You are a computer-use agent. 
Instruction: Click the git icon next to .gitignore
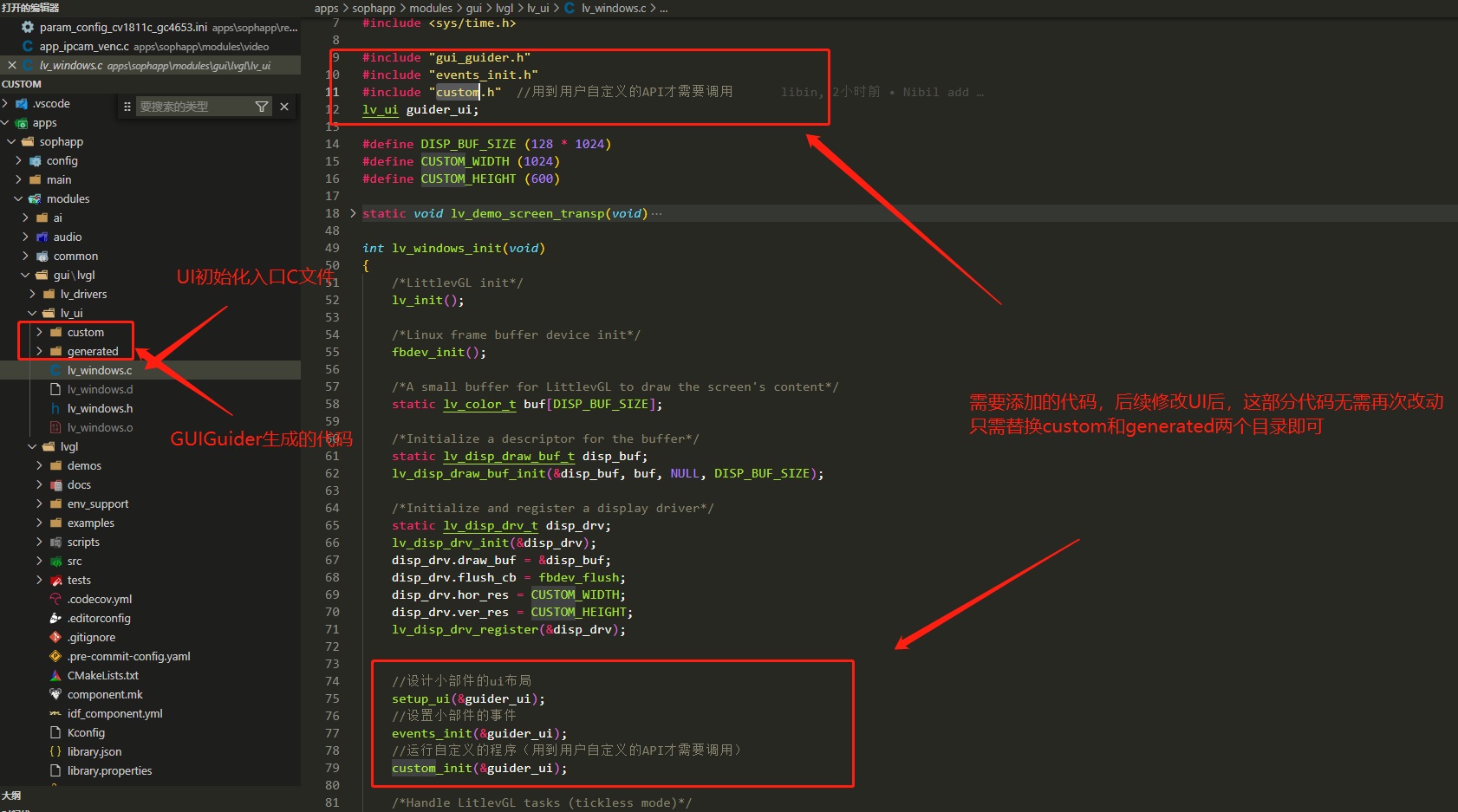(x=55, y=637)
